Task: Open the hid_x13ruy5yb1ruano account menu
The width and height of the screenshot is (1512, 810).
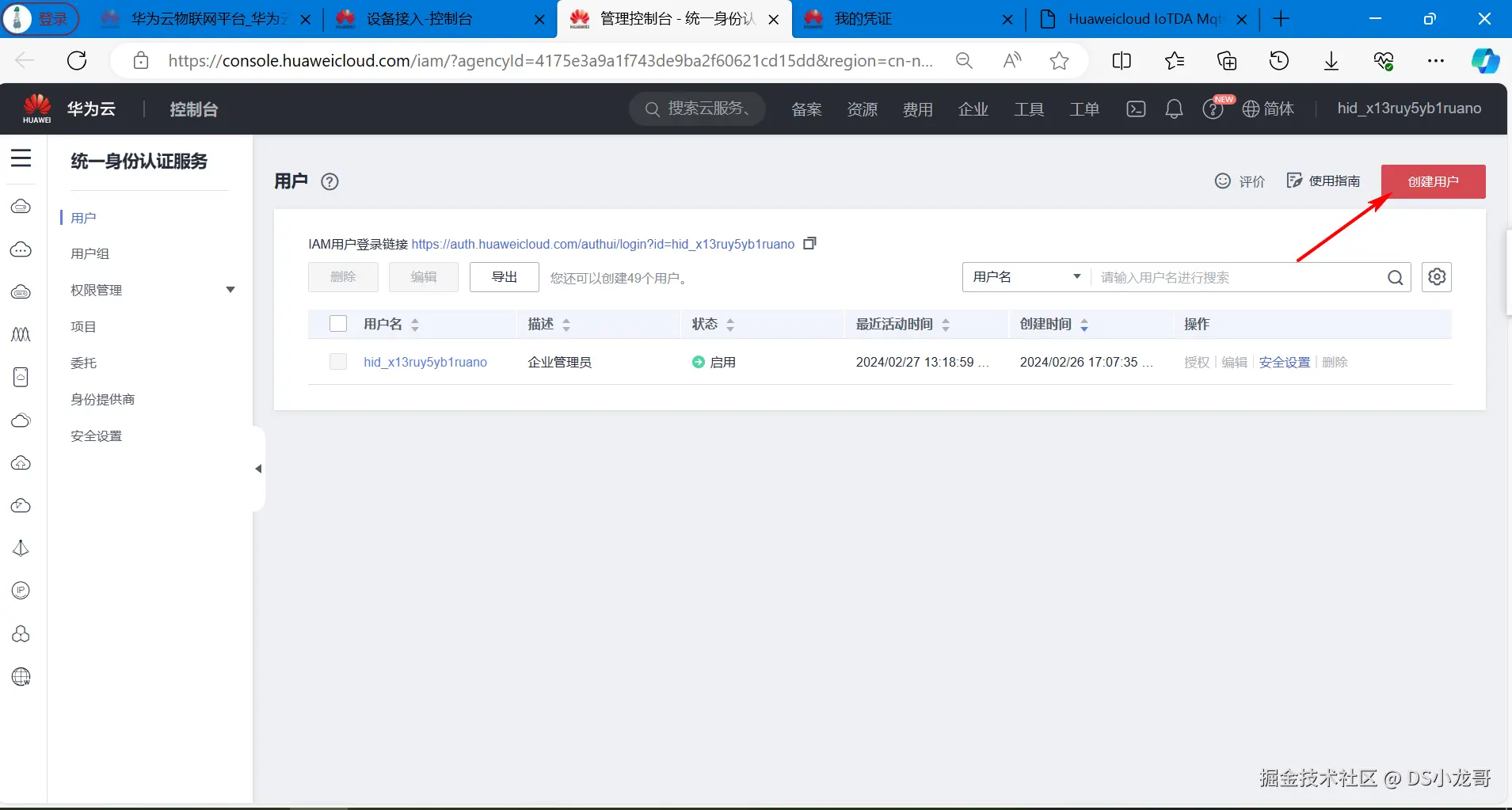Action: pyautogui.click(x=1409, y=108)
